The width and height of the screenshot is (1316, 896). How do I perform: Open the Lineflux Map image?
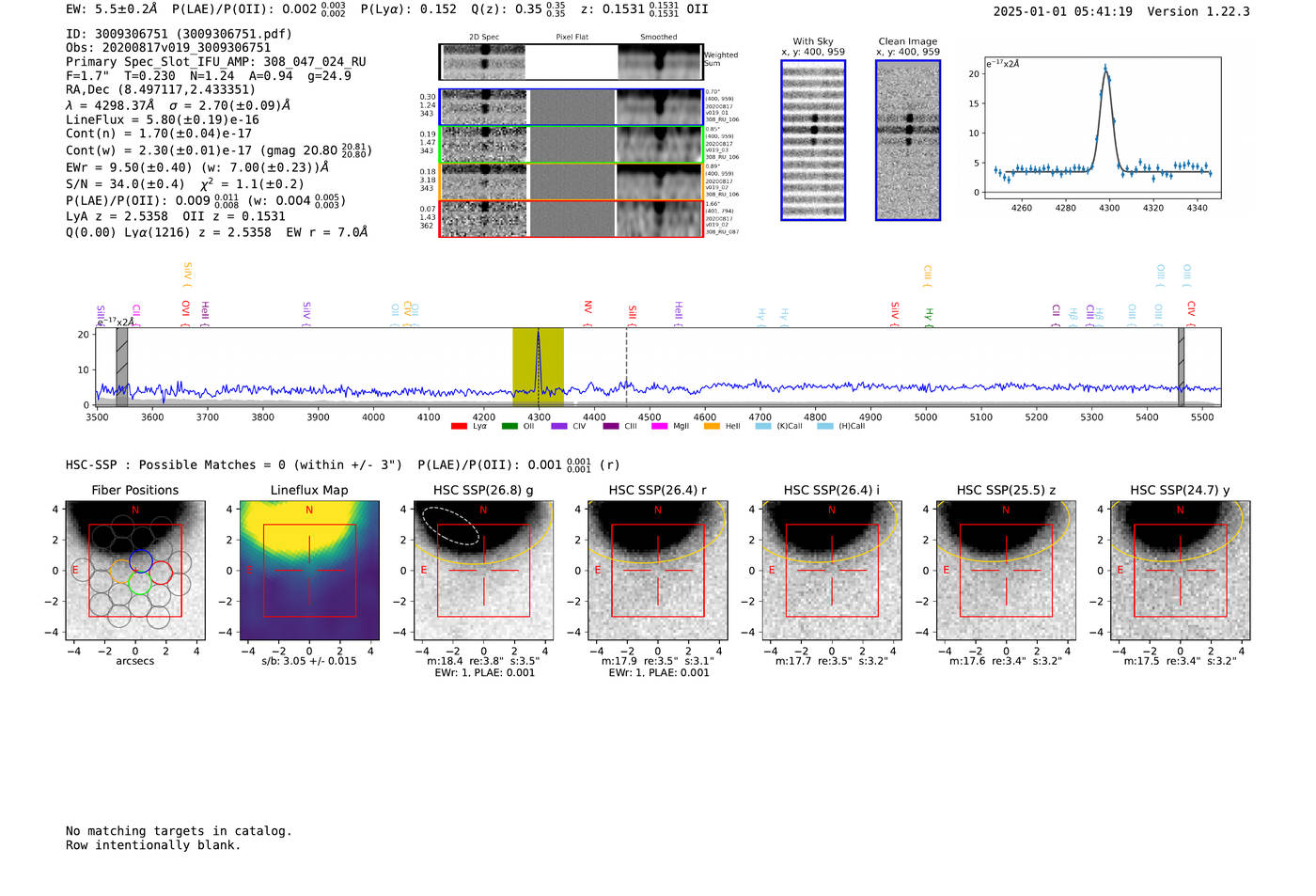click(309, 571)
